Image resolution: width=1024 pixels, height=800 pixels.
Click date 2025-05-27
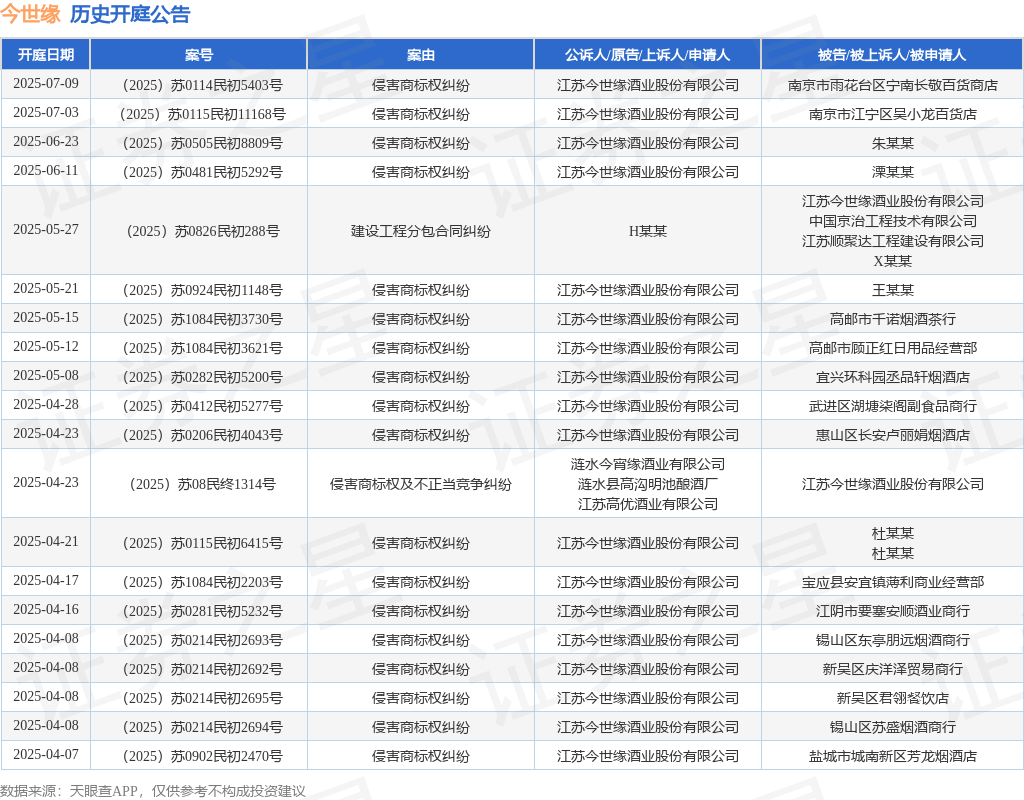click(46, 229)
